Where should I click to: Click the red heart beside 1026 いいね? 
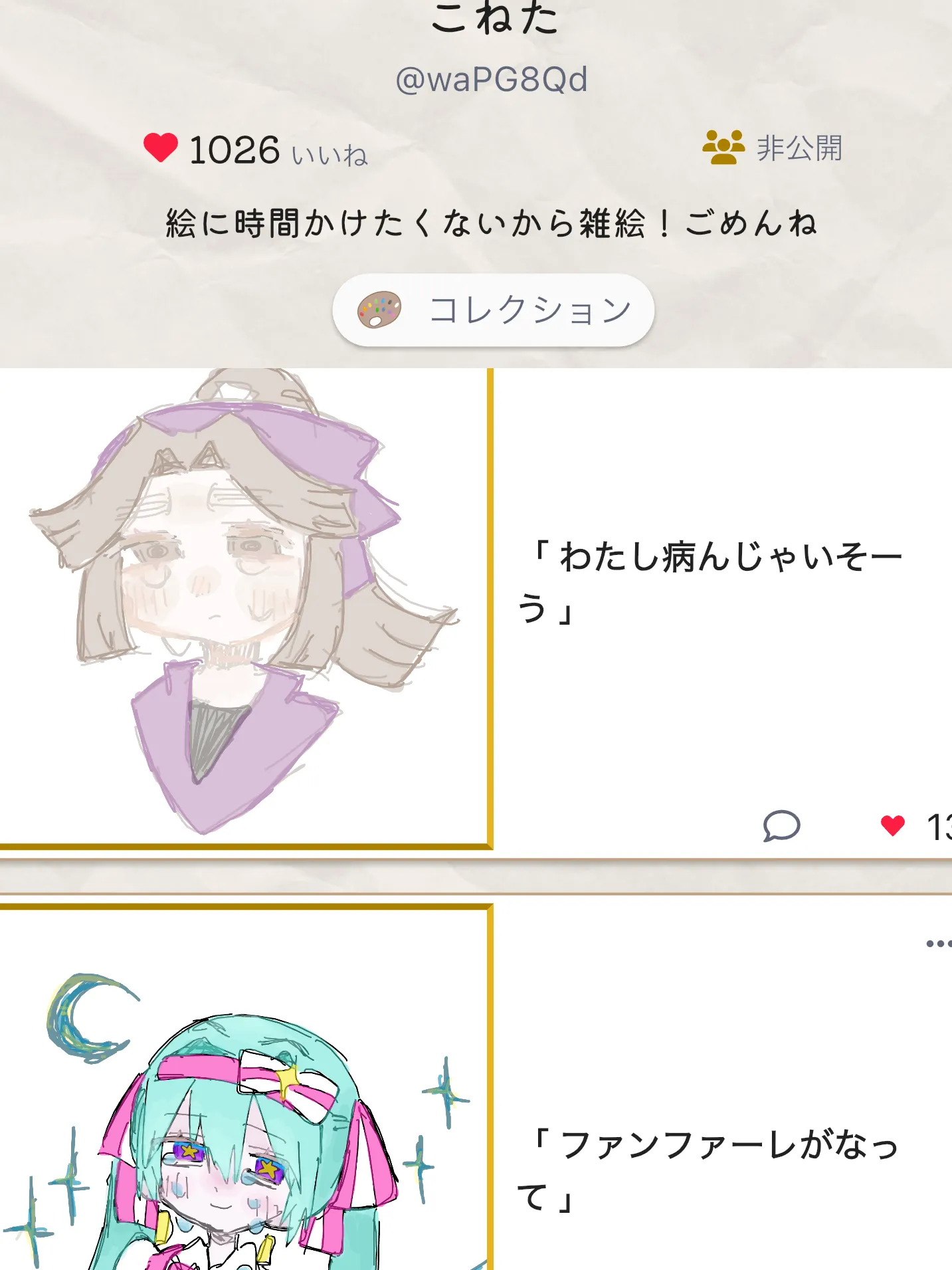click(x=161, y=148)
